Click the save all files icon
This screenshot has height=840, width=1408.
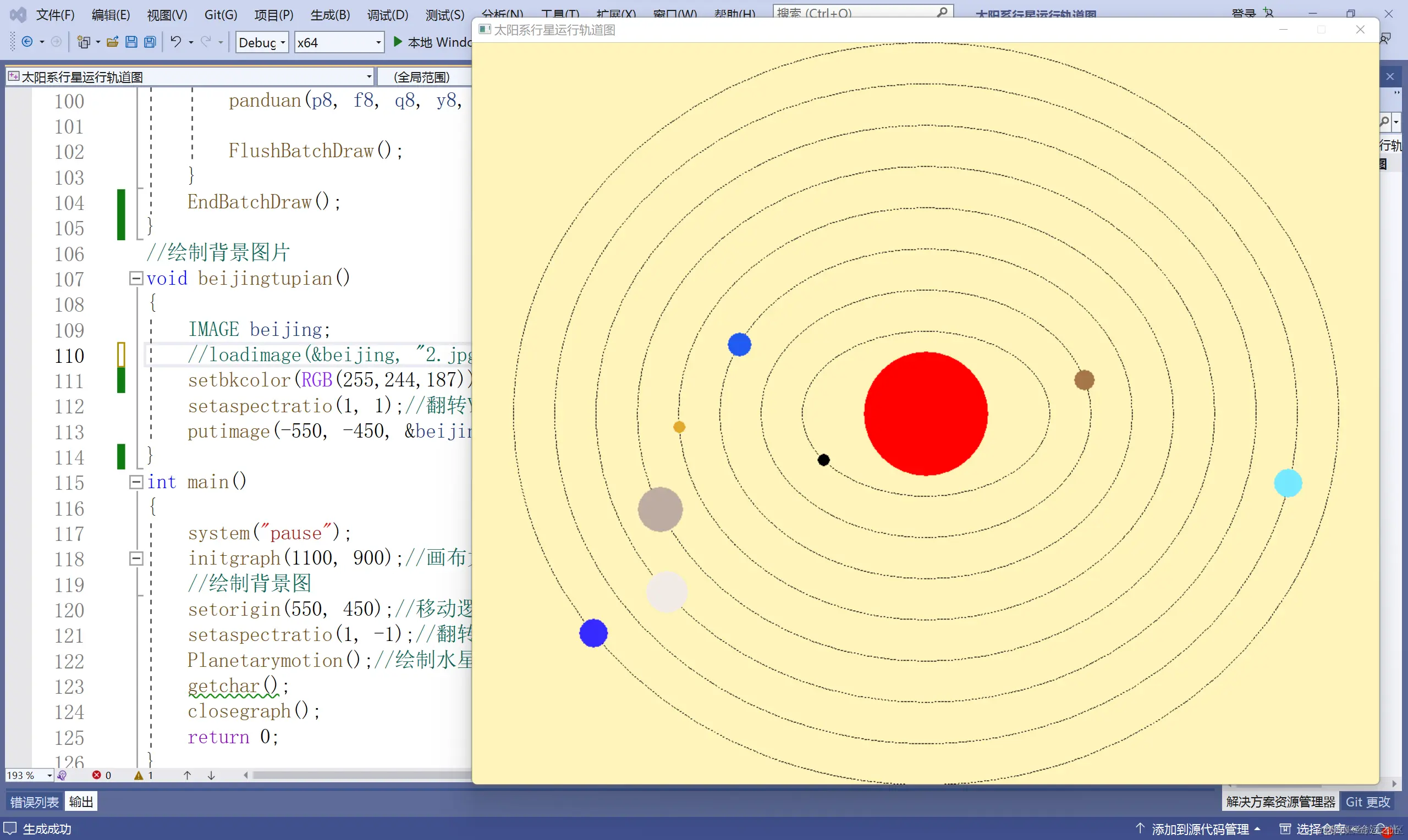150,42
